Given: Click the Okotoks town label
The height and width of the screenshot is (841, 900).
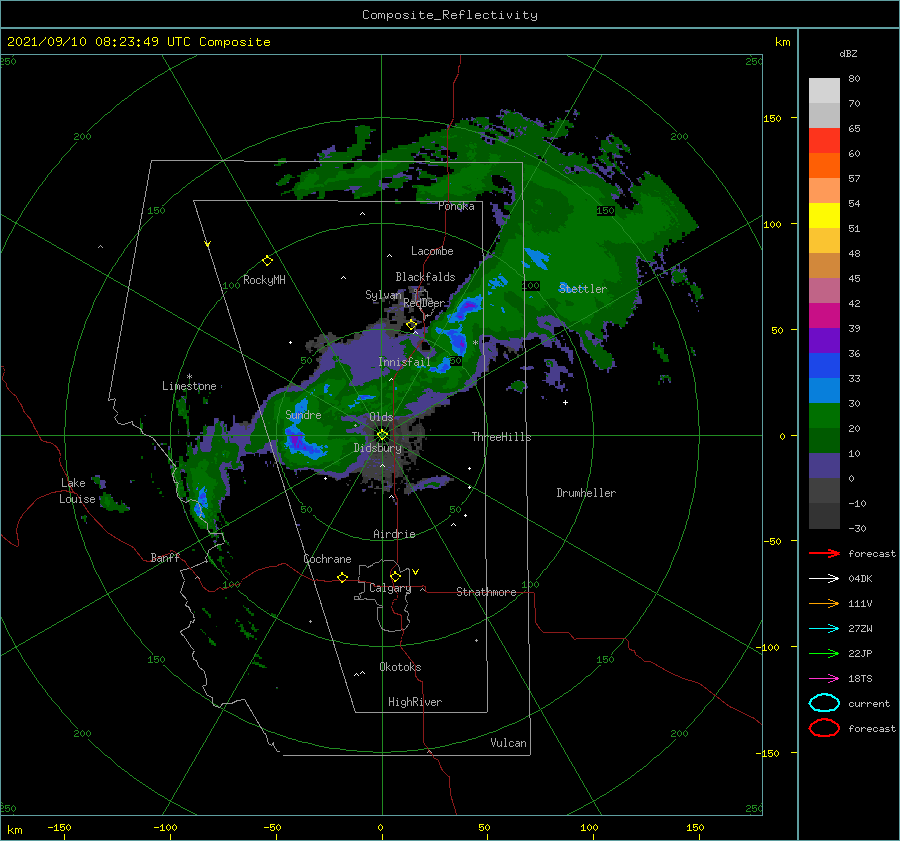Looking at the screenshot, I should coord(400,667).
